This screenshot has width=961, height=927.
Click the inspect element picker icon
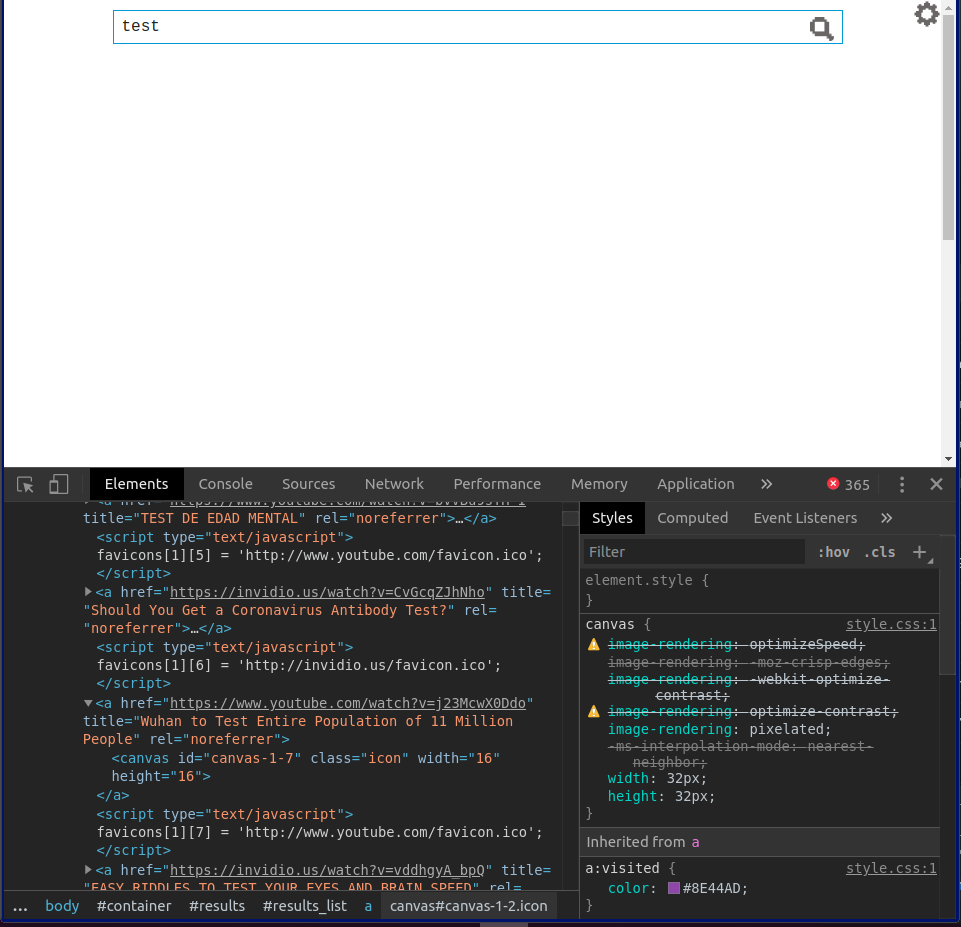24,484
